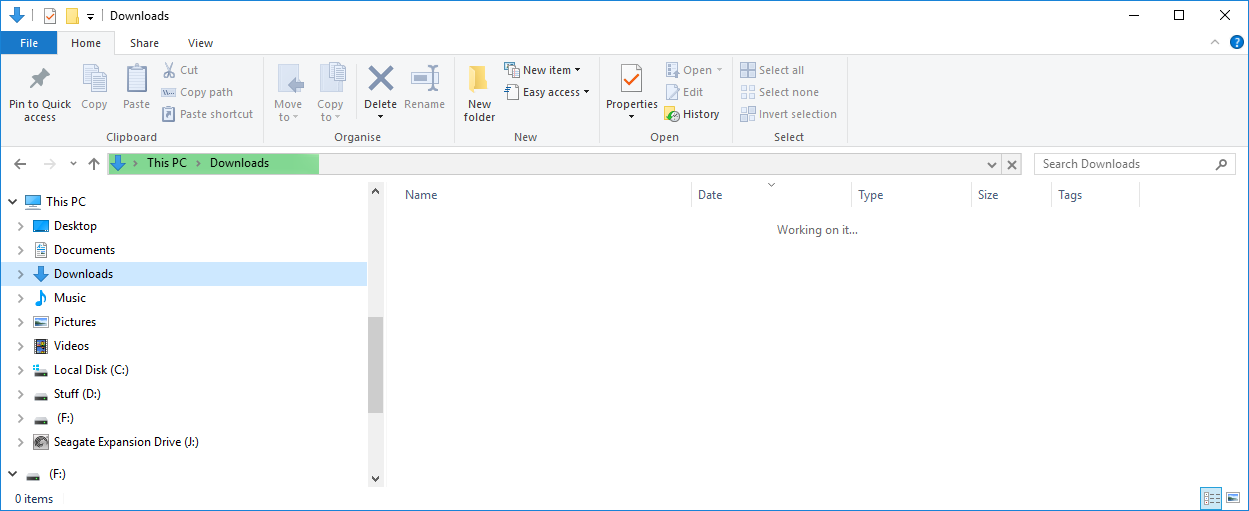
Task: Expand the Music tree node
Action: (x=21, y=298)
